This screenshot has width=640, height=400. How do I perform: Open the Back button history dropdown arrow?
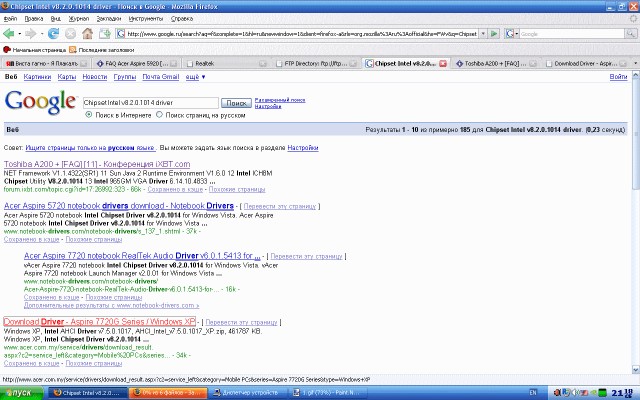click(x=20, y=34)
